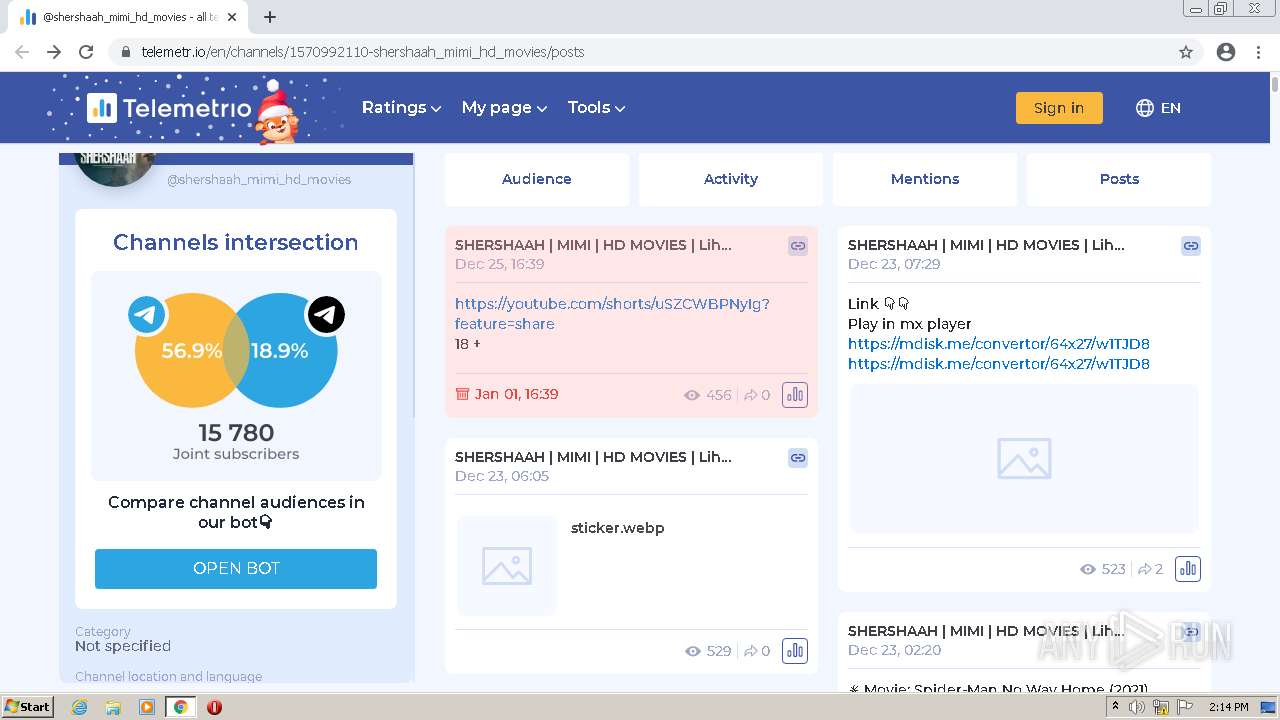Click the orange Telegram circle icon

click(x=147, y=315)
